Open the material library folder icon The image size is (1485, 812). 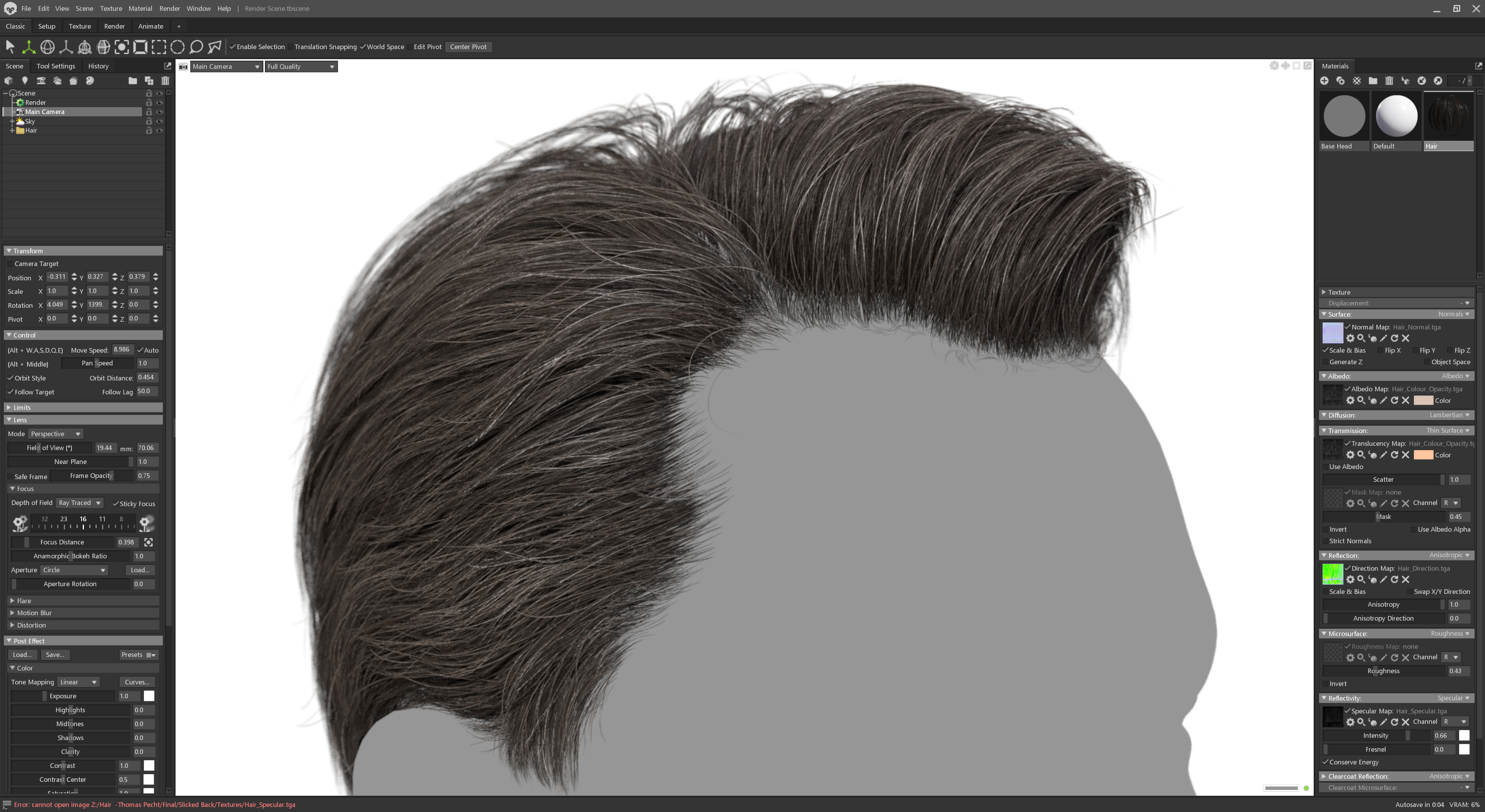pyautogui.click(x=1372, y=81)
